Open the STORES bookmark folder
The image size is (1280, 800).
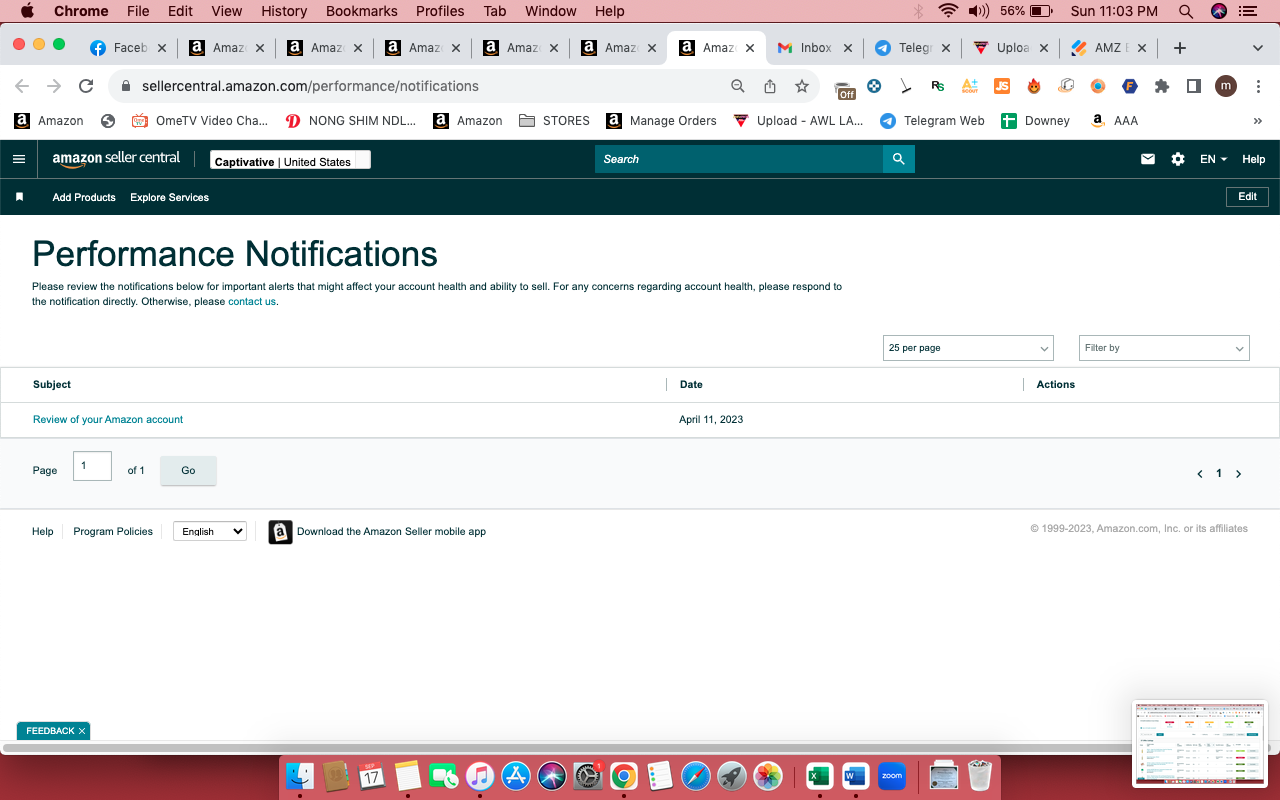555,121
